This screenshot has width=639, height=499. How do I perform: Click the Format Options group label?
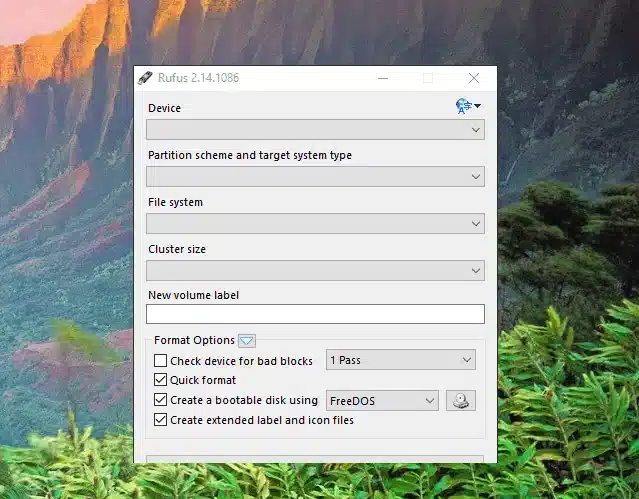tap(194, 340)
